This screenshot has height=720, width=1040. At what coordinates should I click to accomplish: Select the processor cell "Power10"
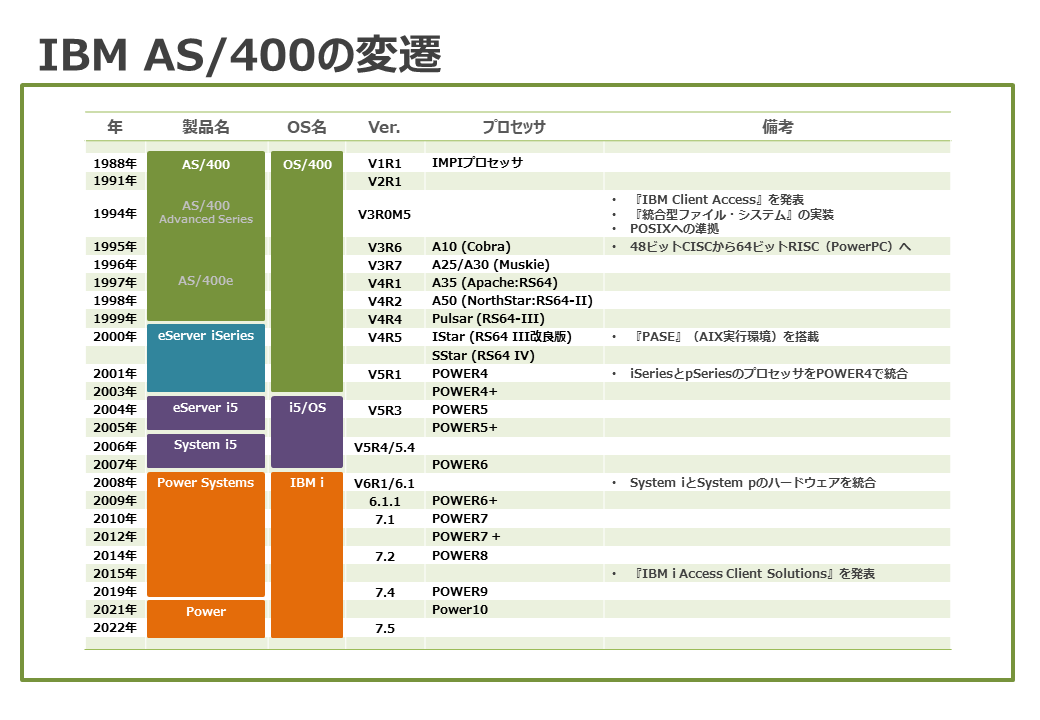click(x=460, y=610)
